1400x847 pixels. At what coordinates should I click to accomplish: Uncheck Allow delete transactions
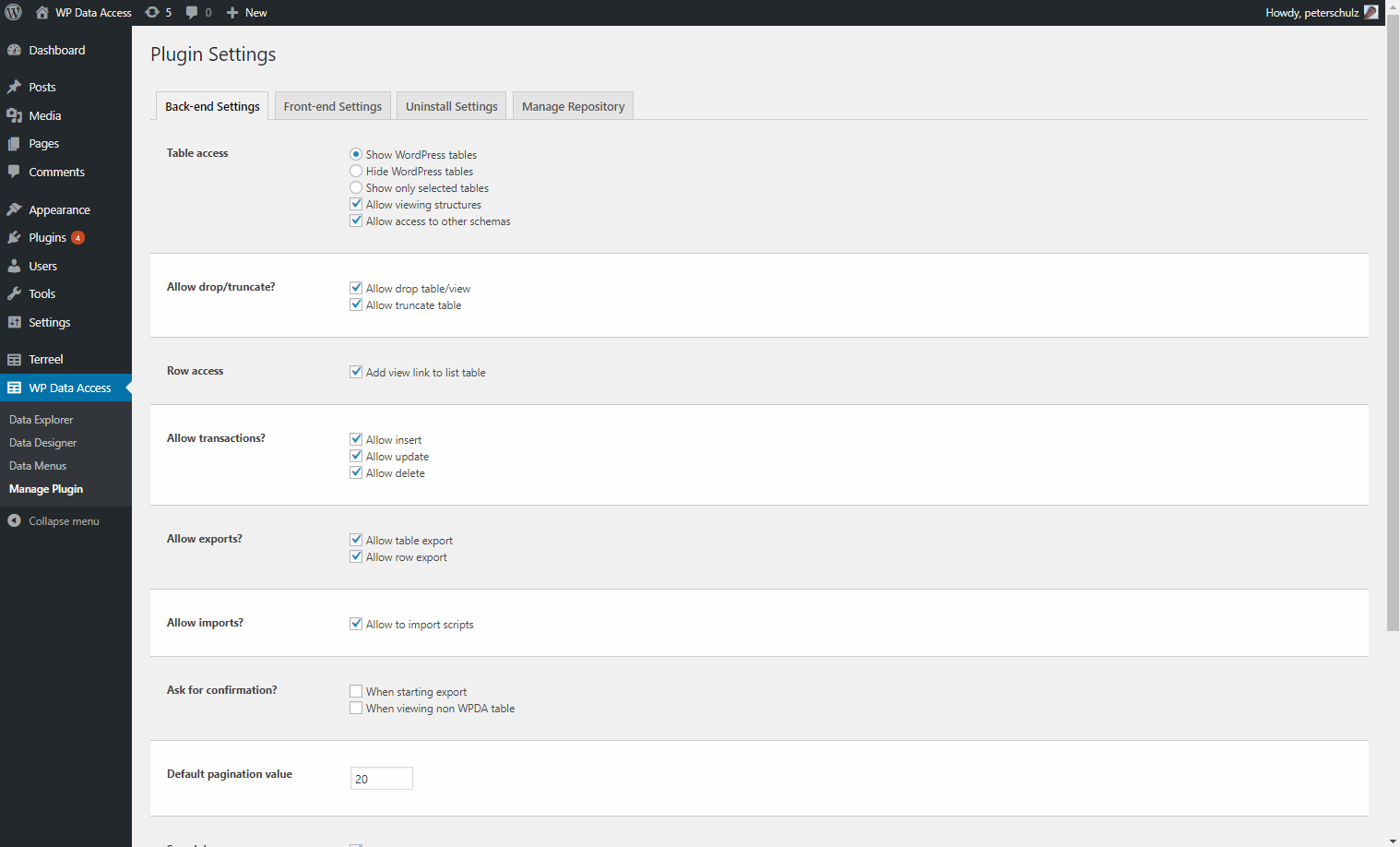[356, 472]
